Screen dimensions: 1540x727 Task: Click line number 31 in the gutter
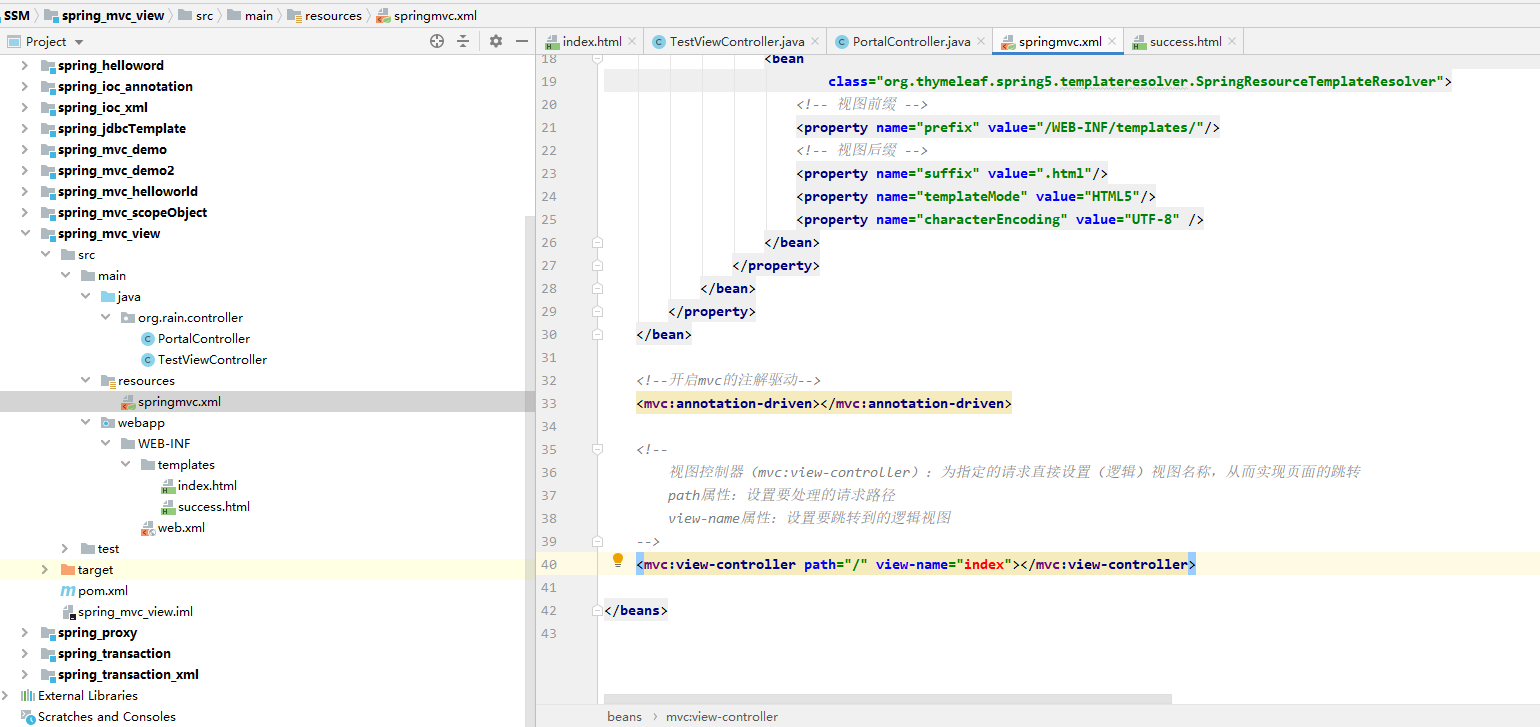point(548,357)
